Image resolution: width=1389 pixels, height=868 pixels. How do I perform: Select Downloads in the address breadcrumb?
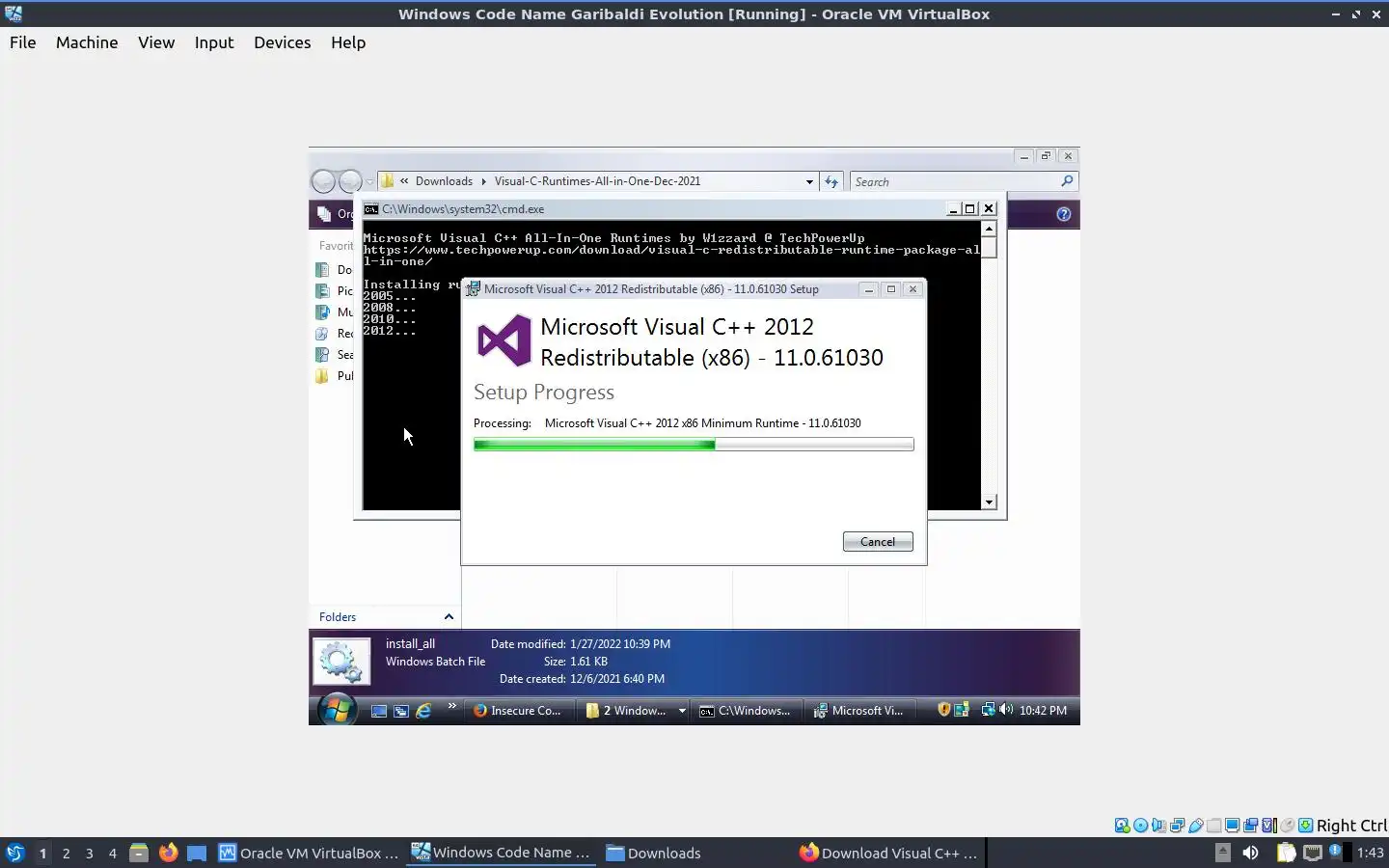(x=444, y=181)
